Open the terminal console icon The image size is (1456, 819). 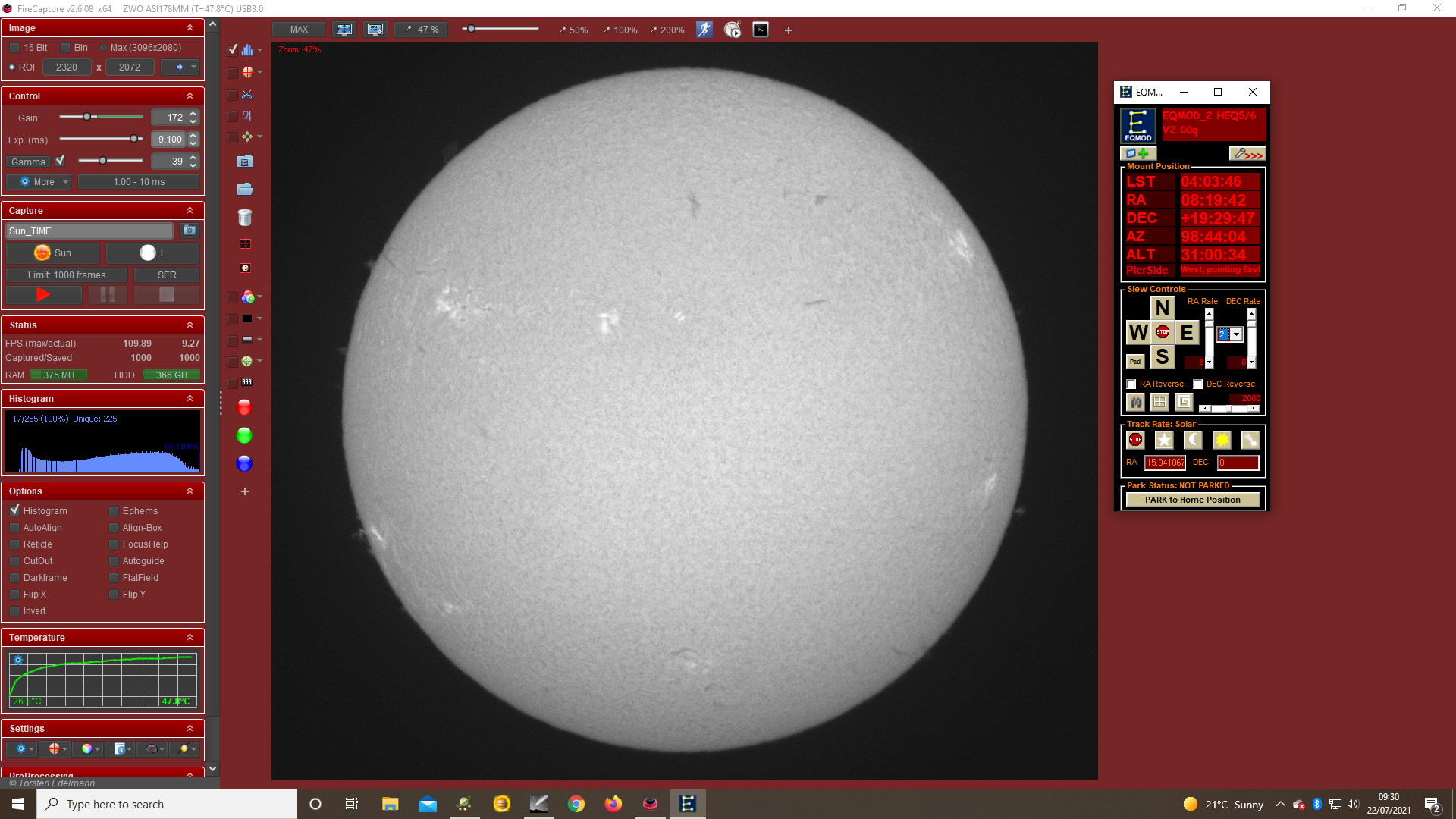coord(761,30)
